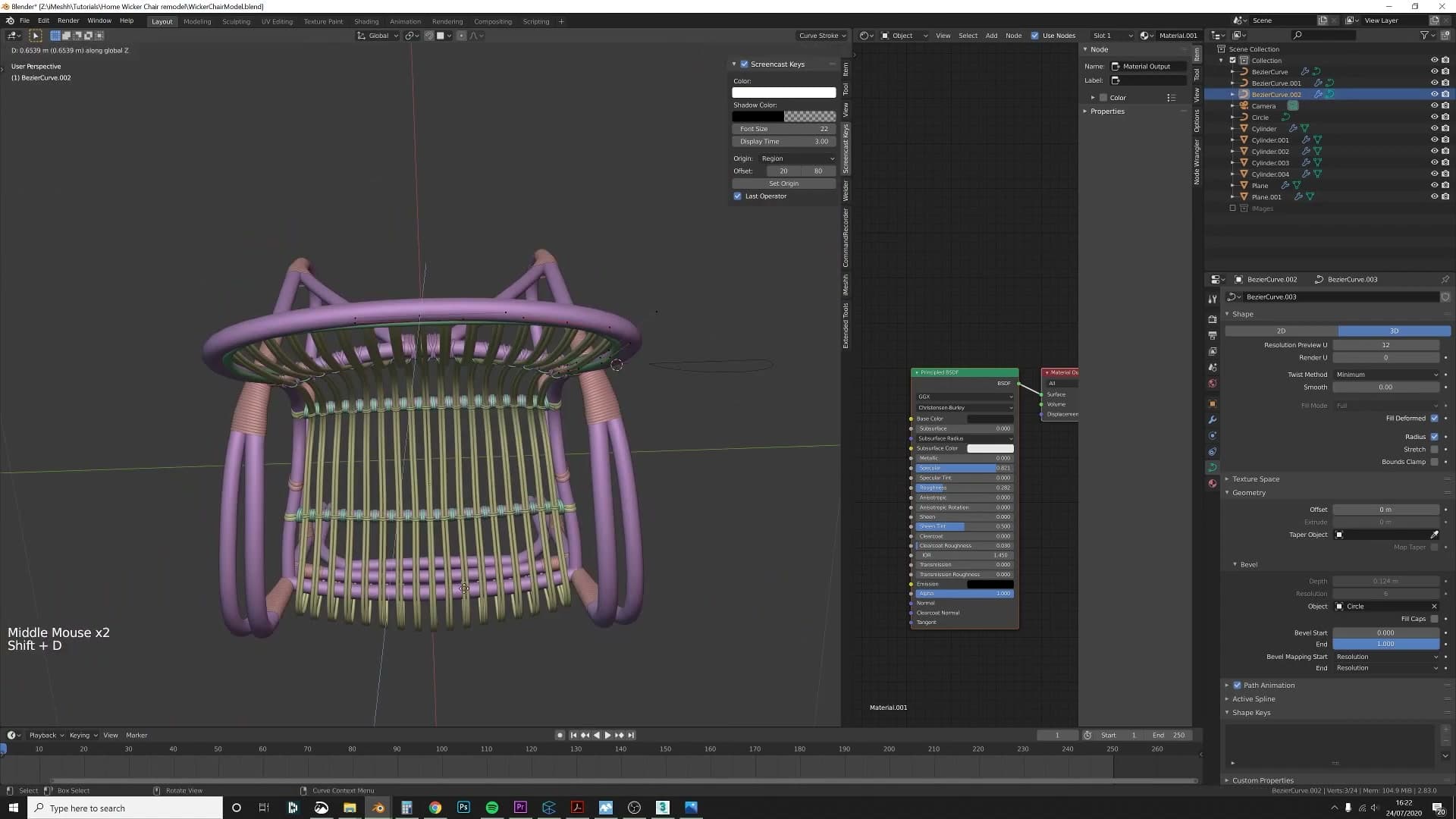Click the first set-selection mode icon in viewport header
The image size is (1456, 819).
(x=55, y=36)
